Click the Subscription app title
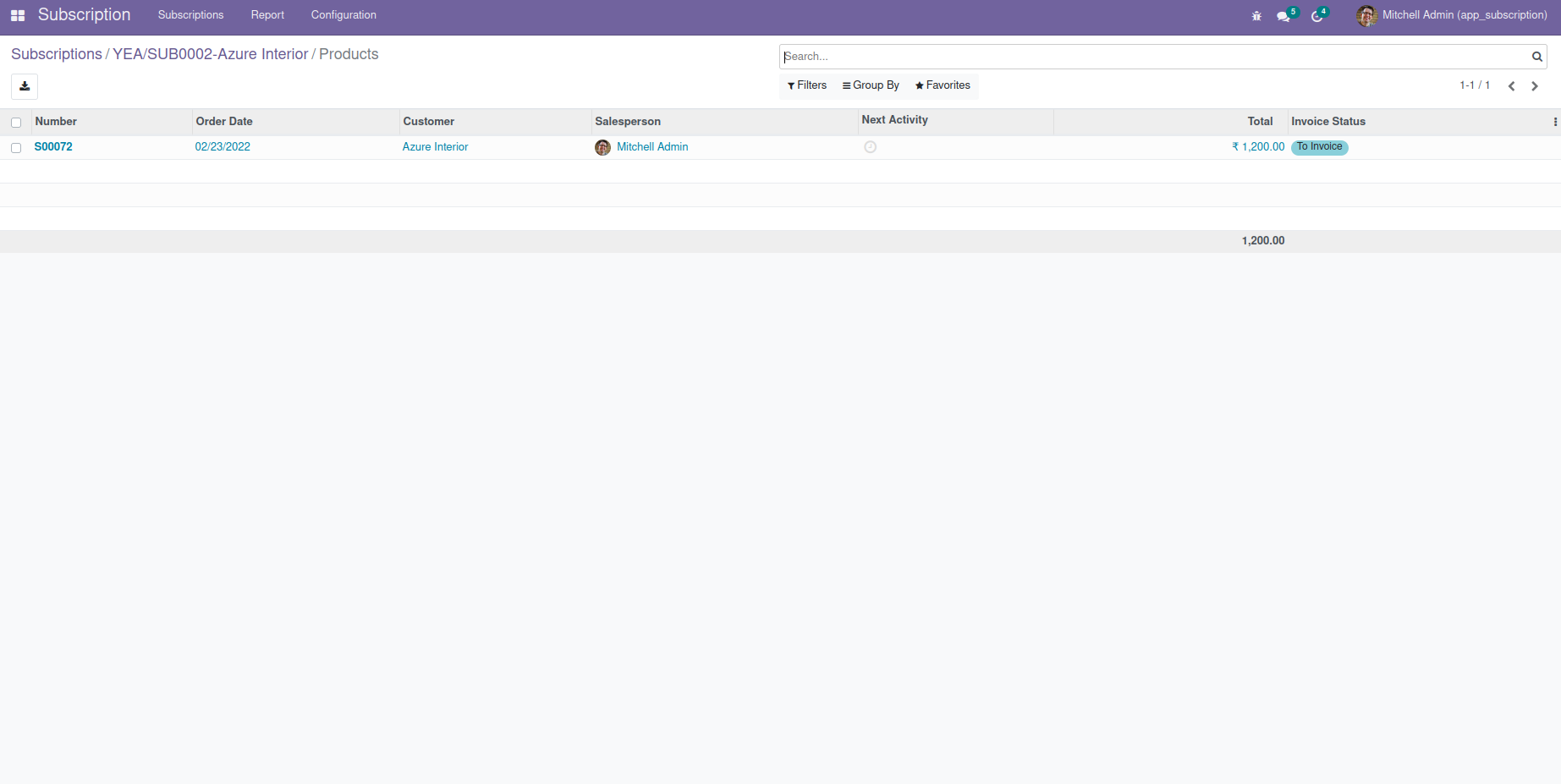Screen dimensions: 1561x784 coord(84,15)
